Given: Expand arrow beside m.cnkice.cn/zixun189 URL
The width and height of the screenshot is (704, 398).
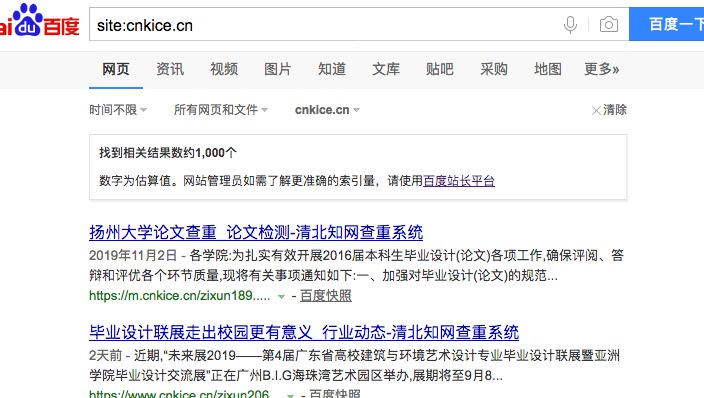Looking at the screenshot, I should pyautogui.click(x=282, y=296).
